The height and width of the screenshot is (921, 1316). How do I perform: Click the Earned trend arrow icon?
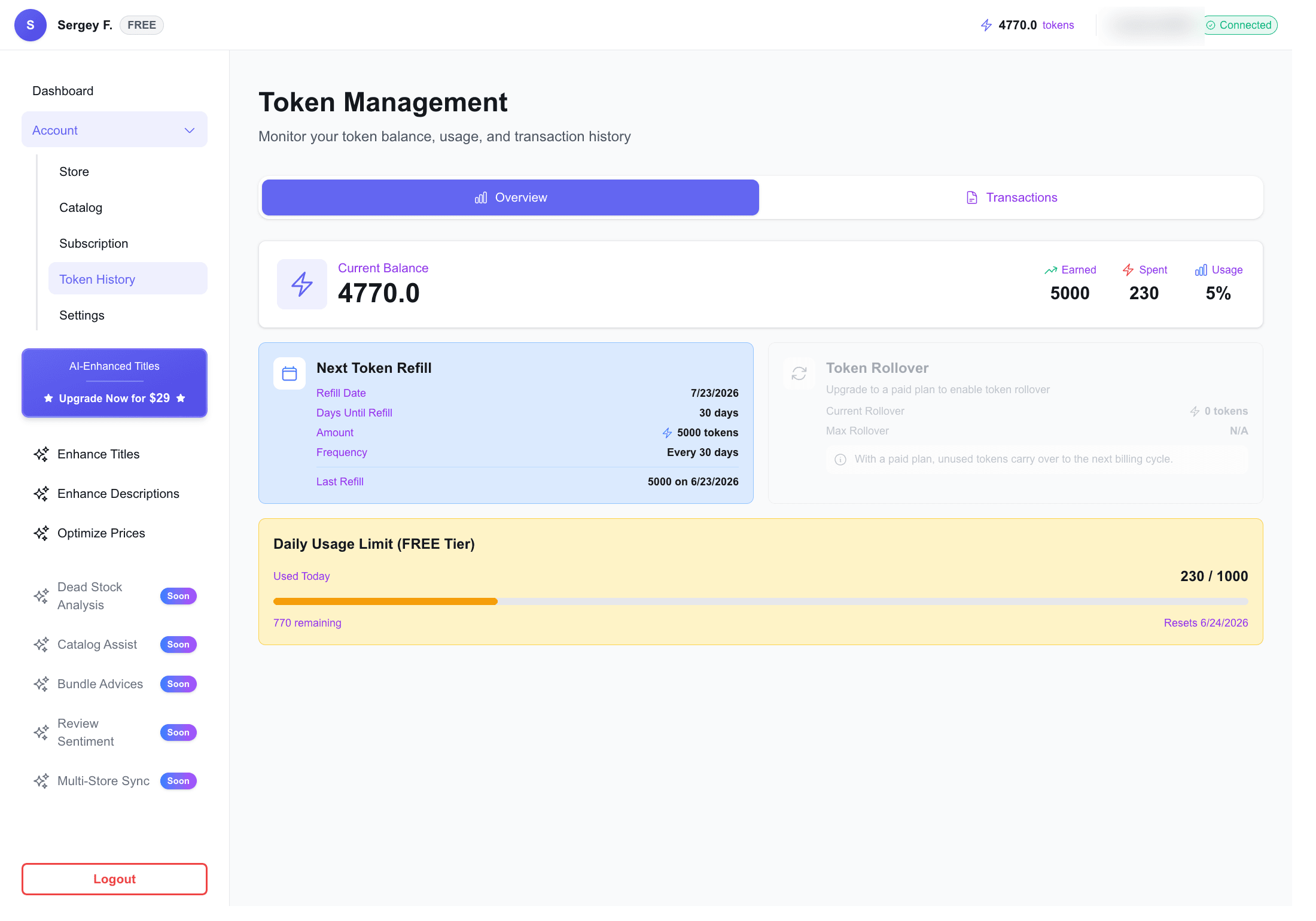pyautogui.click(x=1051, y=270)
